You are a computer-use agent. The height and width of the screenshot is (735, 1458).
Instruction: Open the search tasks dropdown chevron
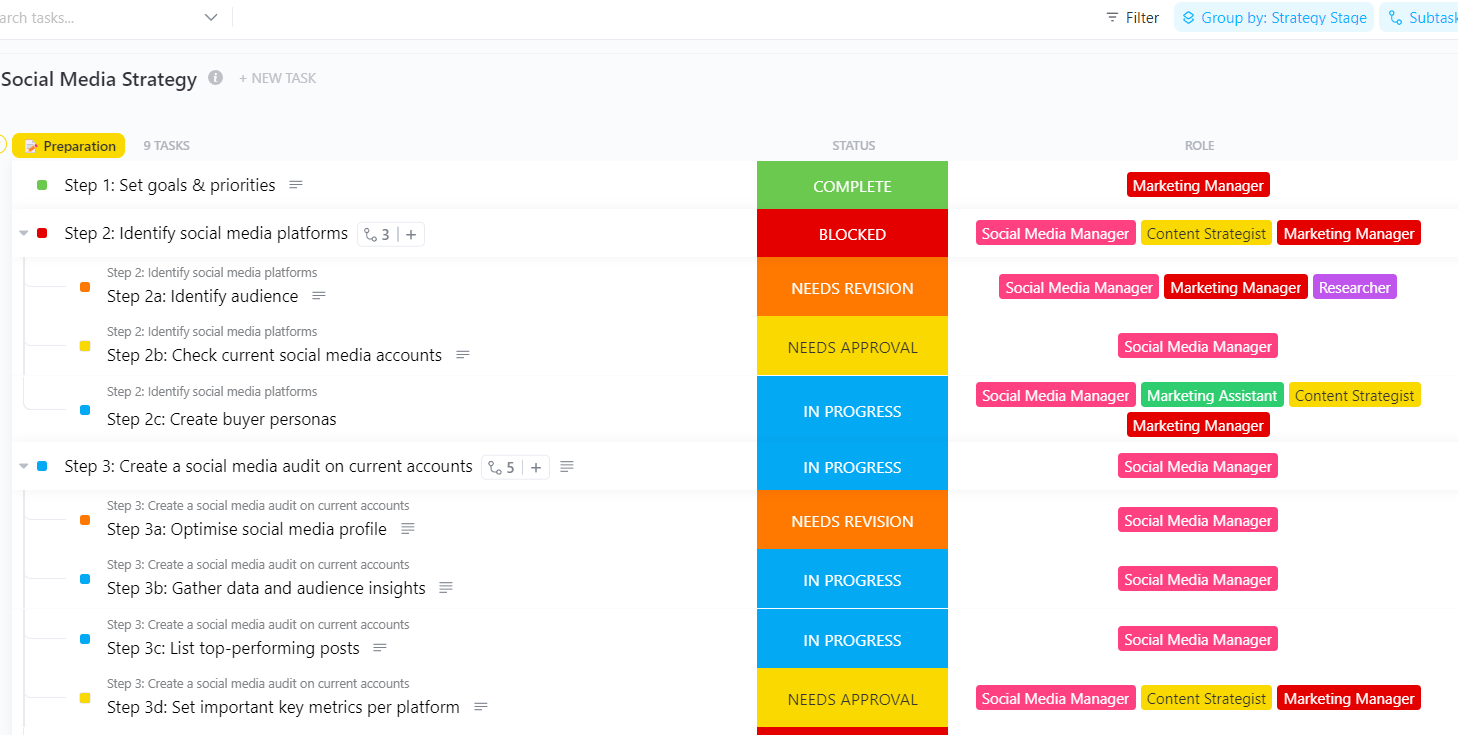coord(210,18)
